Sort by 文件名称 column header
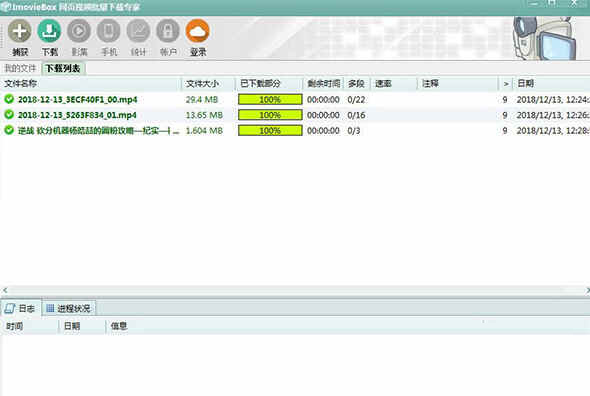This screenshot has height=396, width=590. point(91,84)
